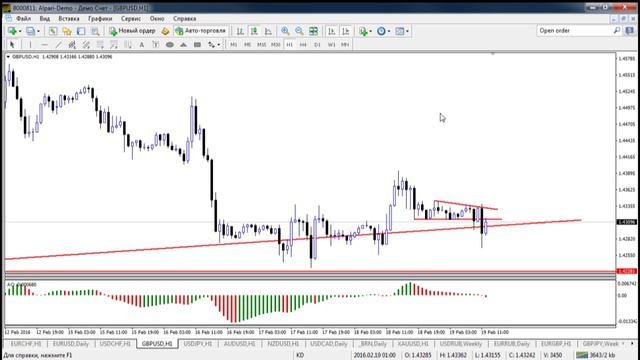Screen dimensions: 640x360
Task: Select the text 'A' tool
Action: pos(142,44)
